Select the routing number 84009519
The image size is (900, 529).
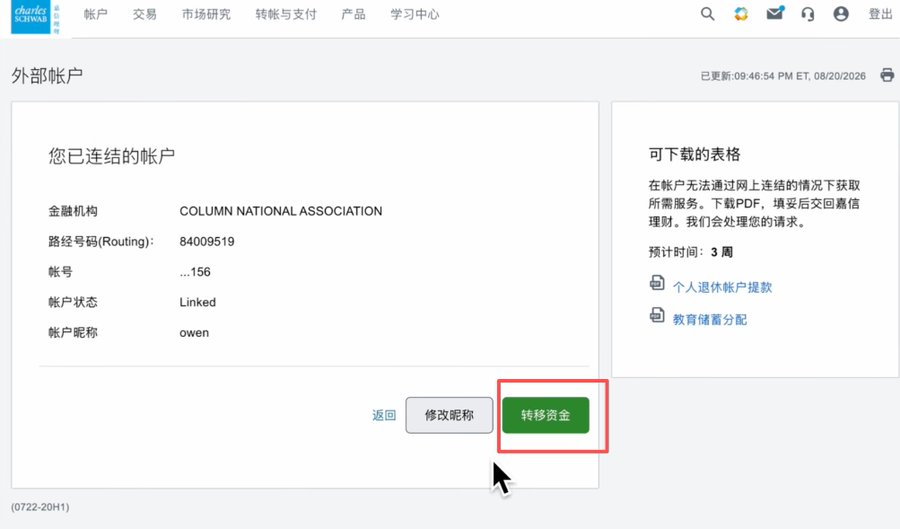tap(207, 242)
